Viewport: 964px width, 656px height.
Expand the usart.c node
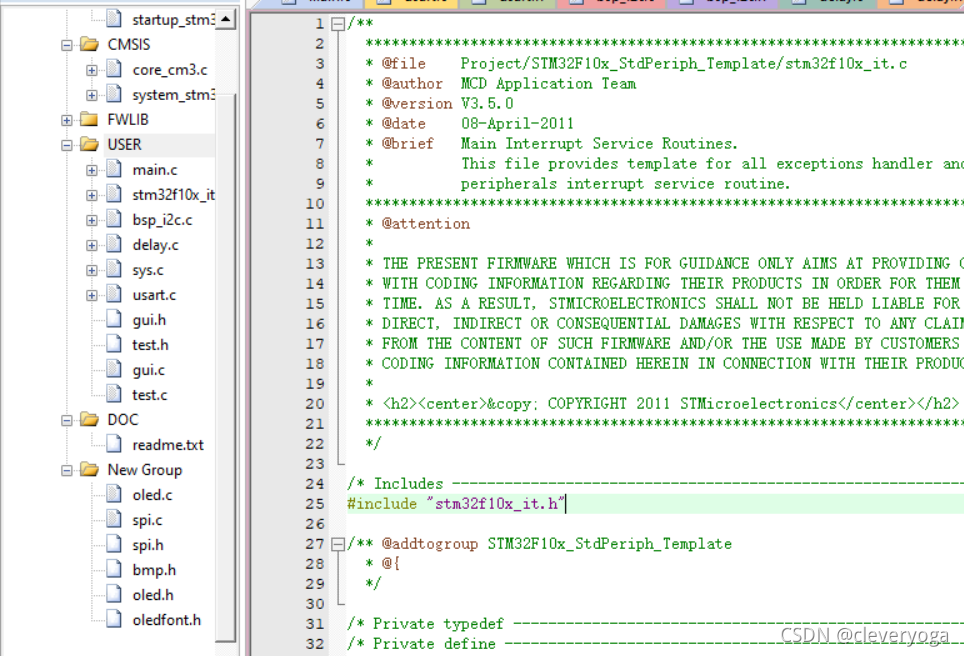pos(92,296)
